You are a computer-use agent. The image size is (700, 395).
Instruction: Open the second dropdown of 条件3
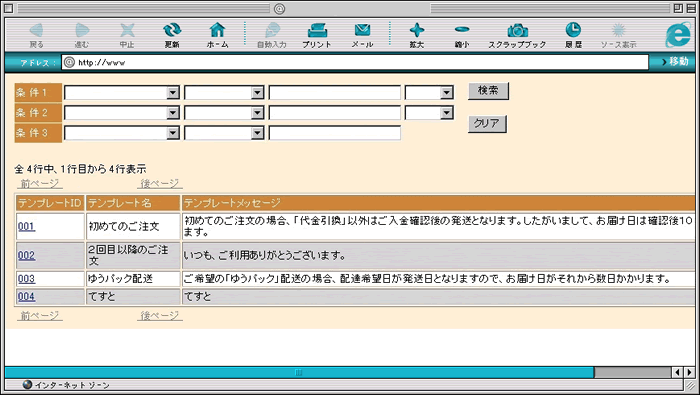click(224, 133)
